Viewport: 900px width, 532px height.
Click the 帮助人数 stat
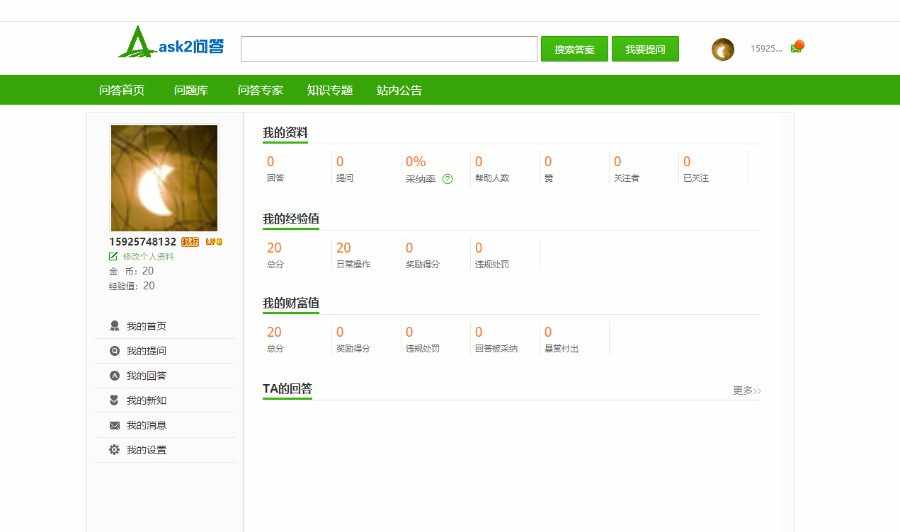point(492,169)
